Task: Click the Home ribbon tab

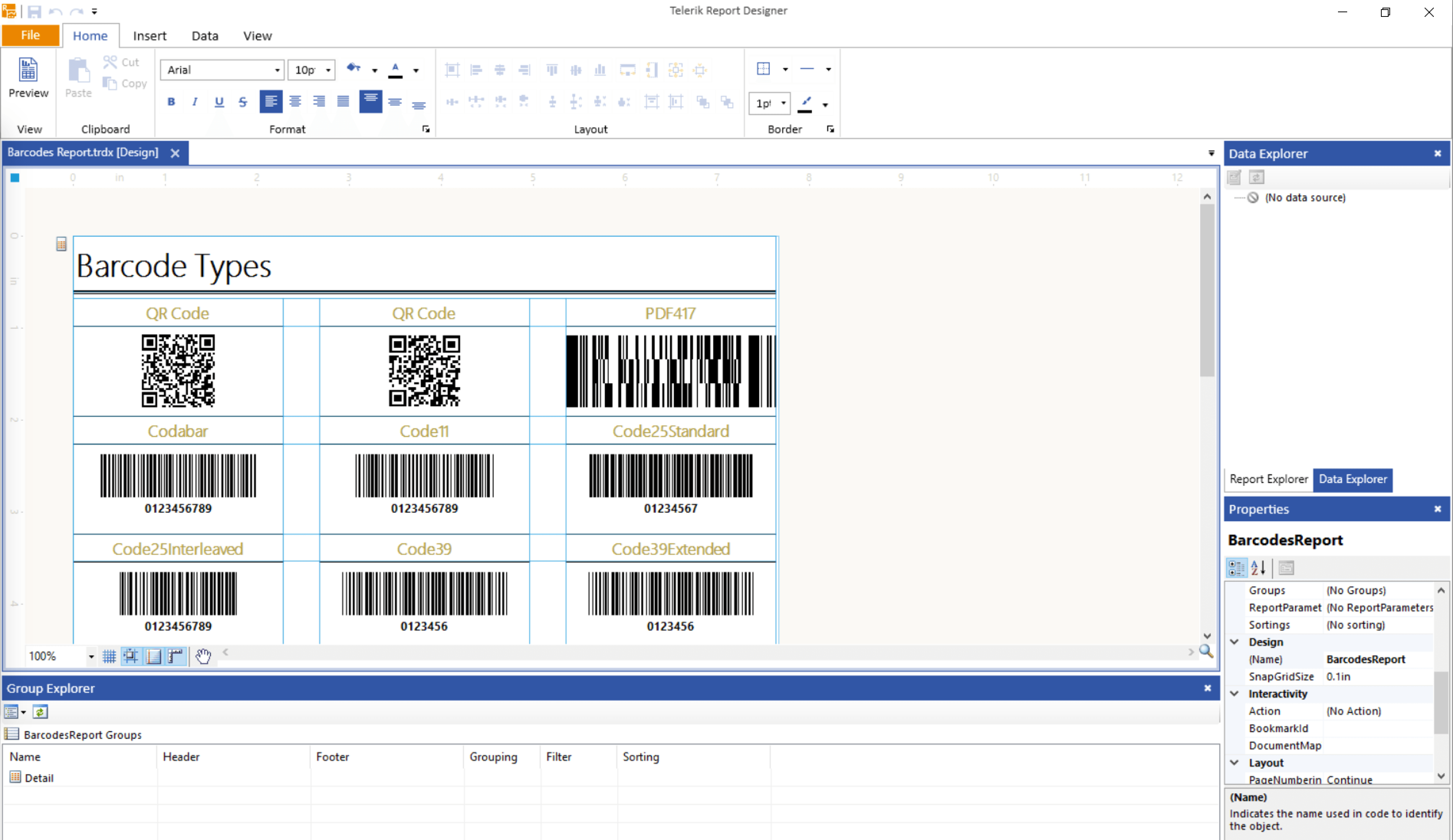Action: [90, 35]
